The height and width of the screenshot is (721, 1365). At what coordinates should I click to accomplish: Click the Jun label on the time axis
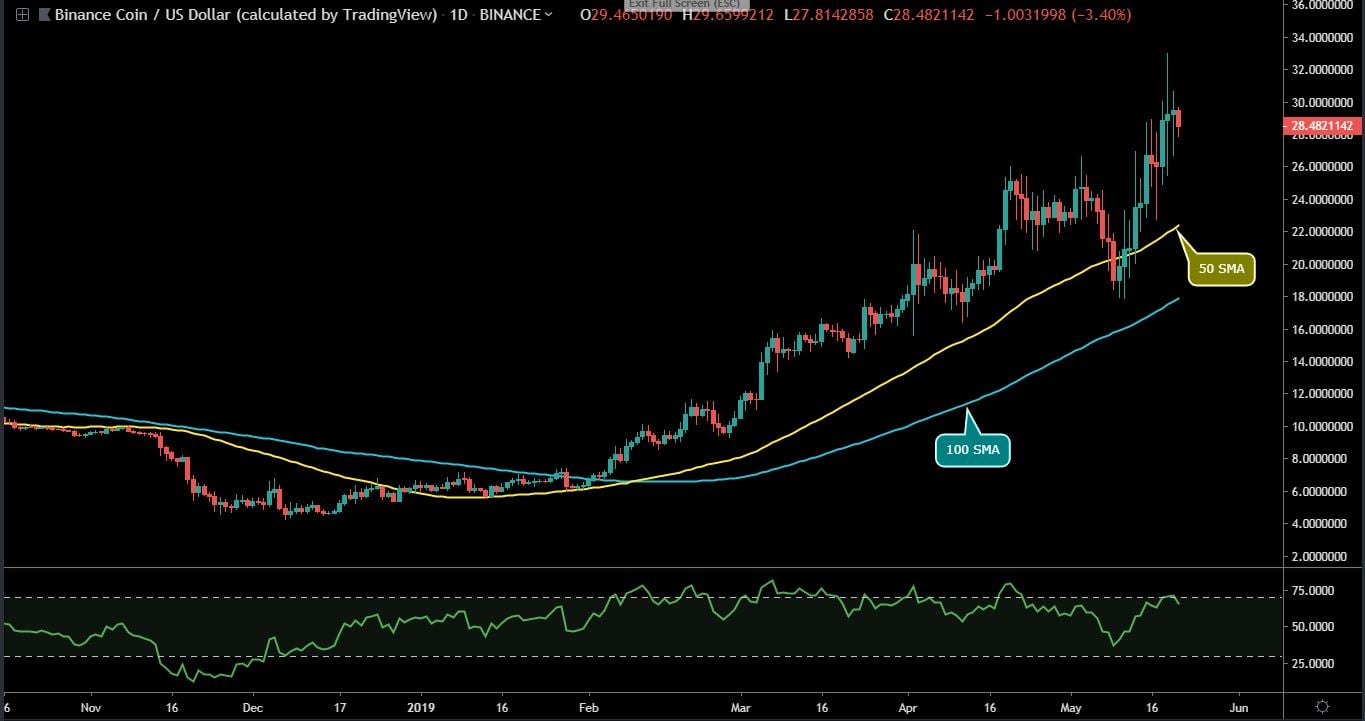(x=1240, y=707)
